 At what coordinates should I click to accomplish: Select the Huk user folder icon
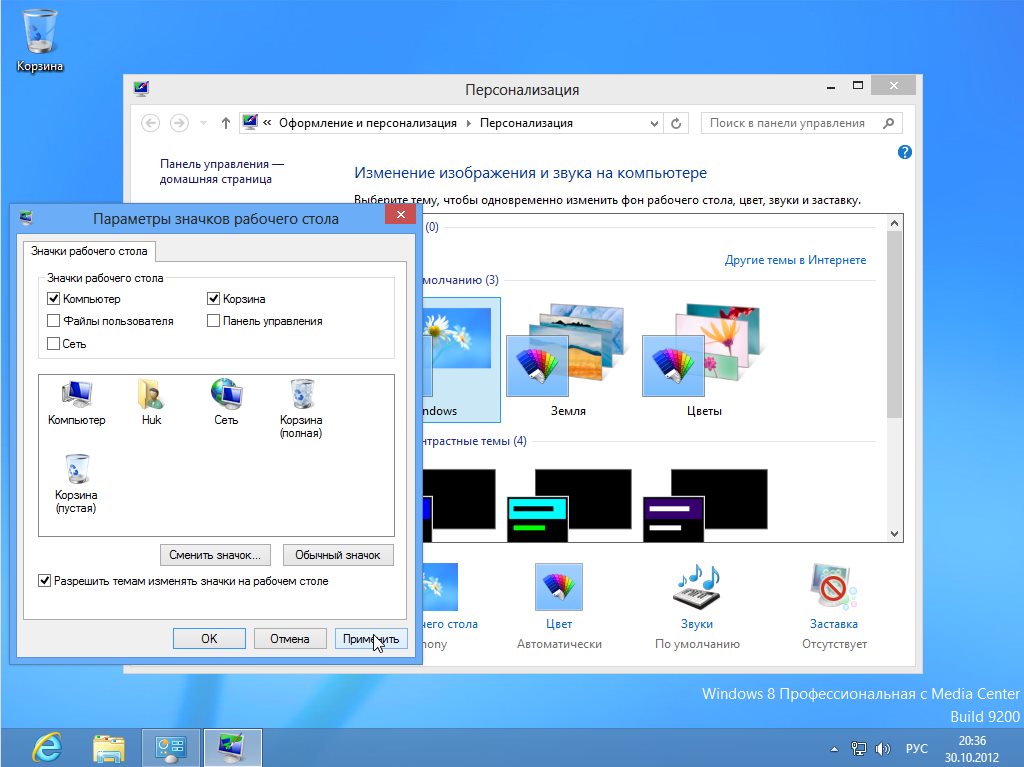click(x=151, y=402)
